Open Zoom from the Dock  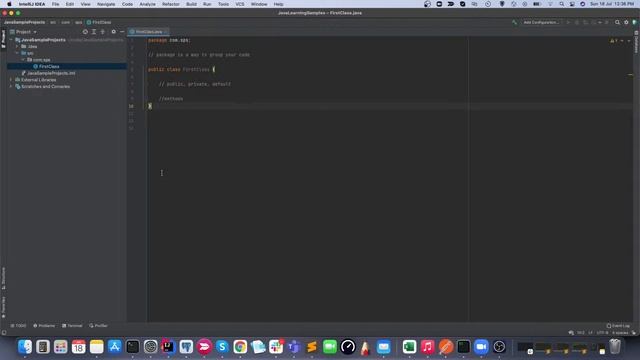coord(481,347)
